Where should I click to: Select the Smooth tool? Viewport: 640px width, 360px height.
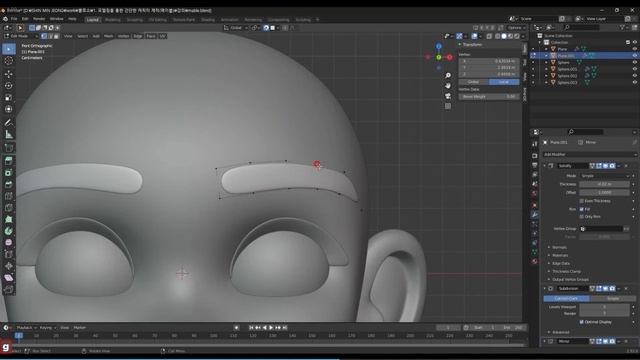tap(9, 242)
